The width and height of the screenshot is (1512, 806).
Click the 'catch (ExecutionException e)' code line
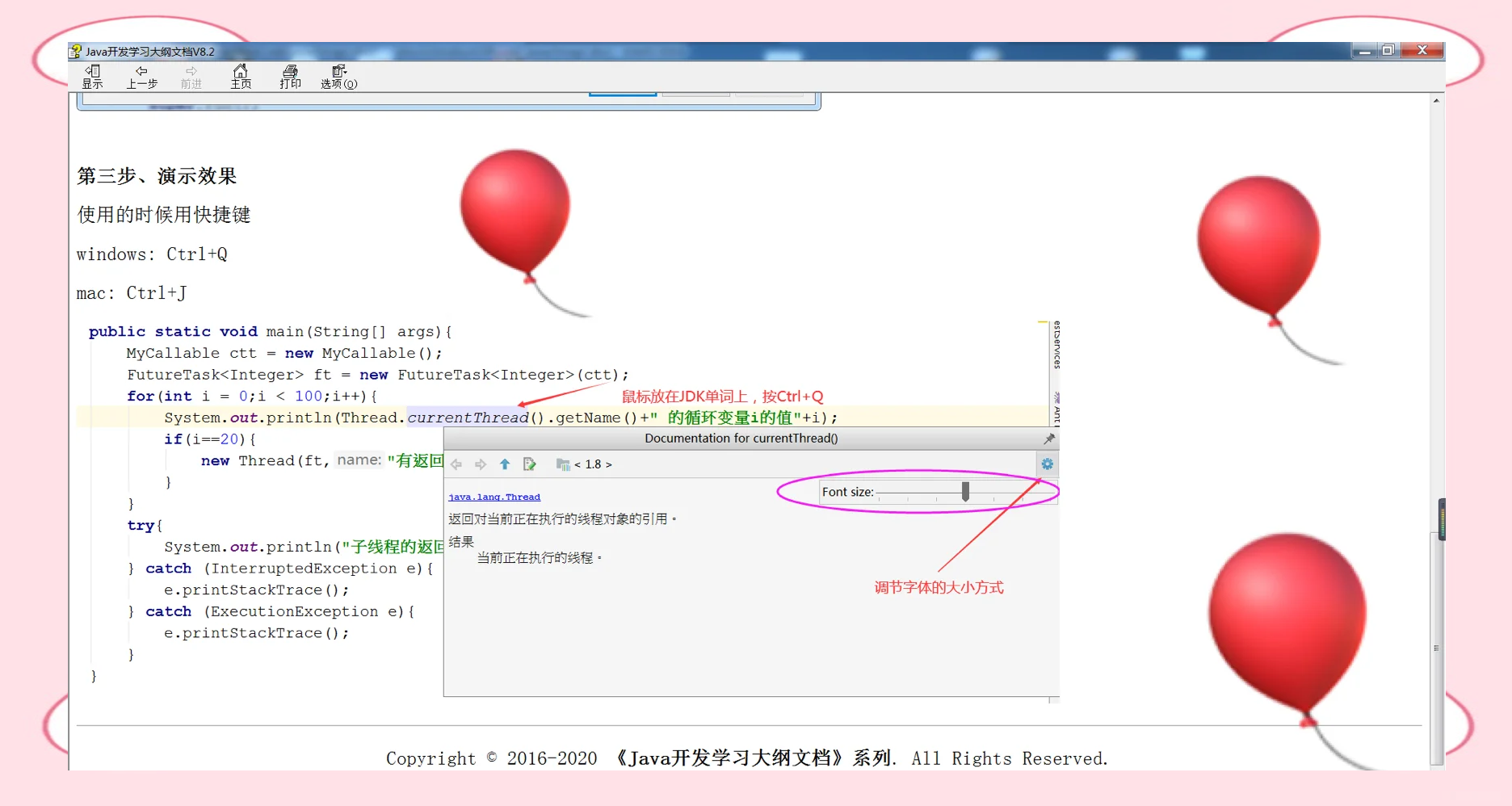click(x=271, y=612)
